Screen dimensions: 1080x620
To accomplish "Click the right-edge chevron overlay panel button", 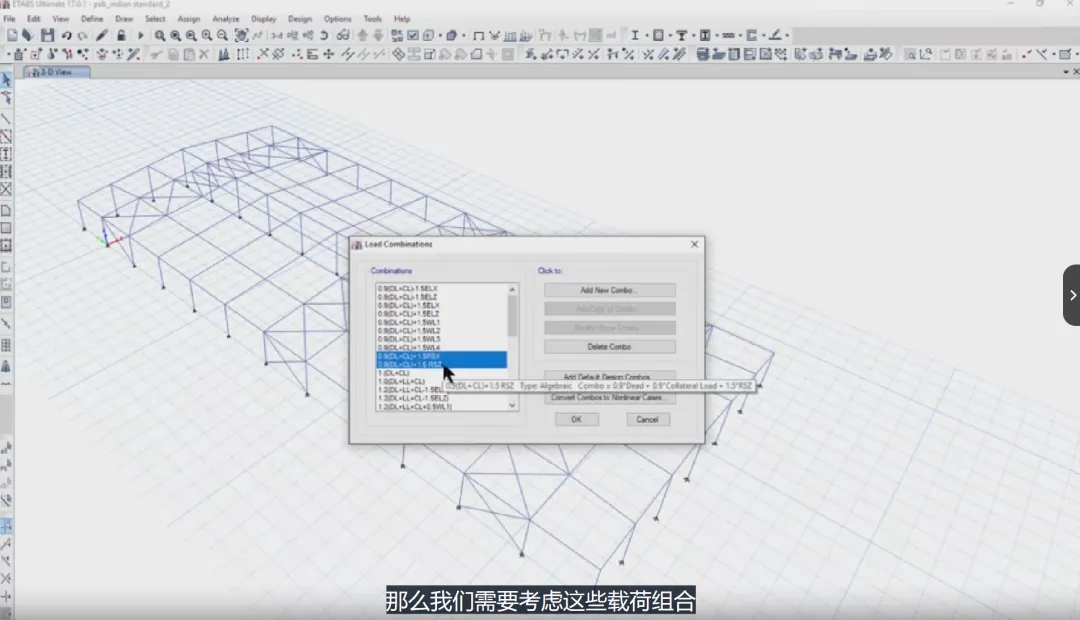I will click(1072, 295).
